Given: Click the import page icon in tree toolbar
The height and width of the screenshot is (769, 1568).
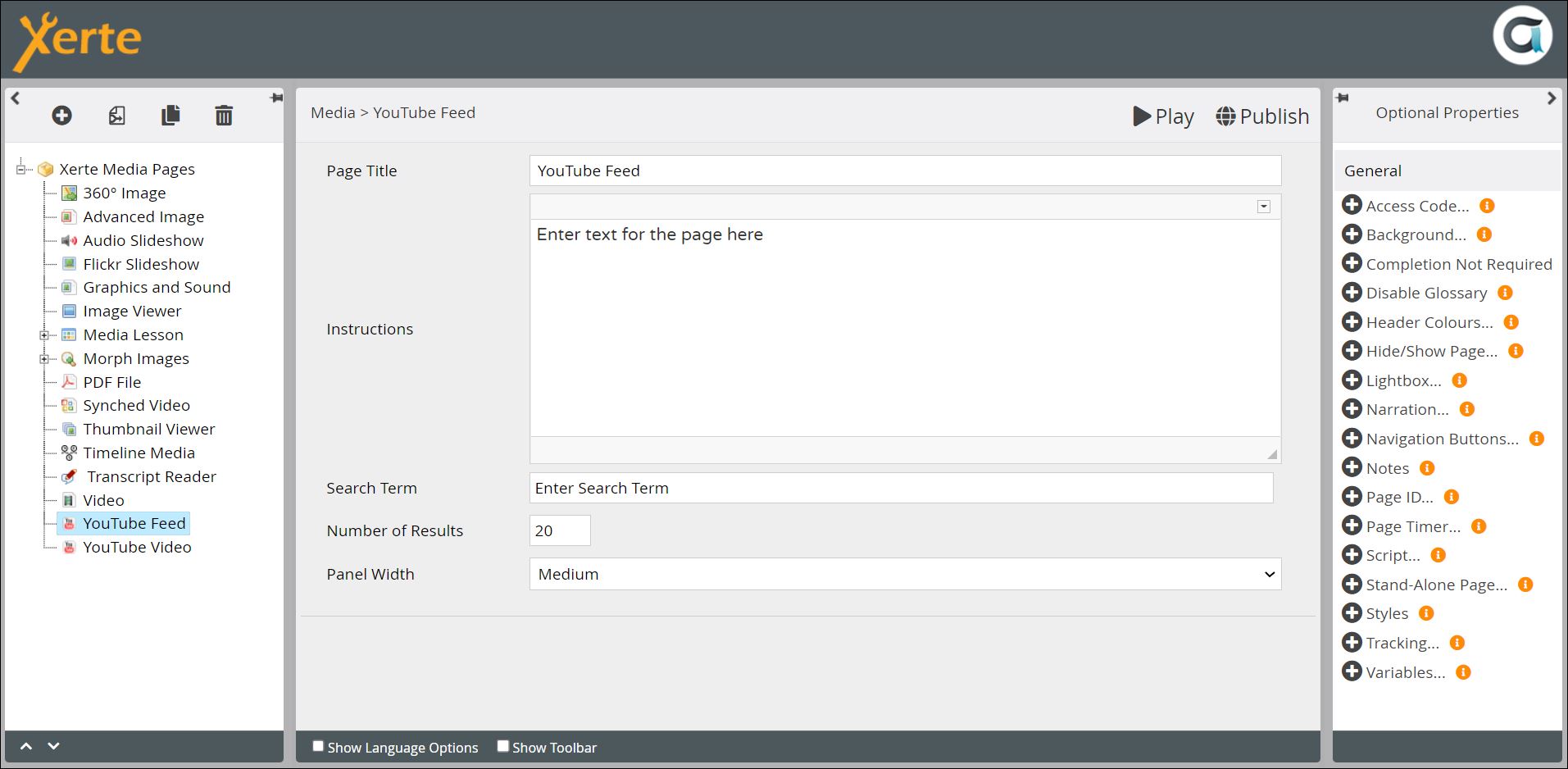Looking at the screenshot, I should tap(117, 116).
